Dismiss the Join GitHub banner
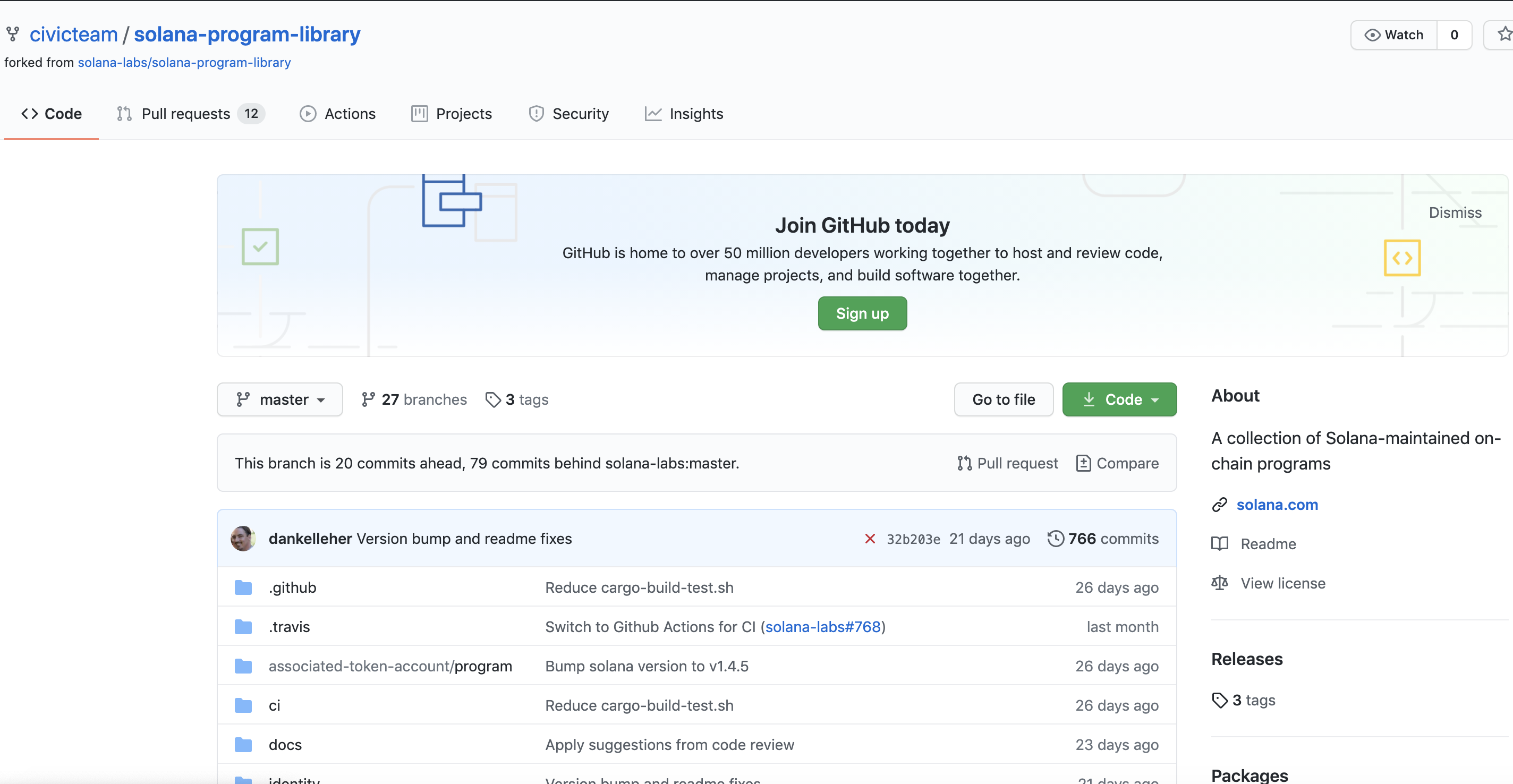Viewport: 1513px width, 784px height. point(1455,212)
